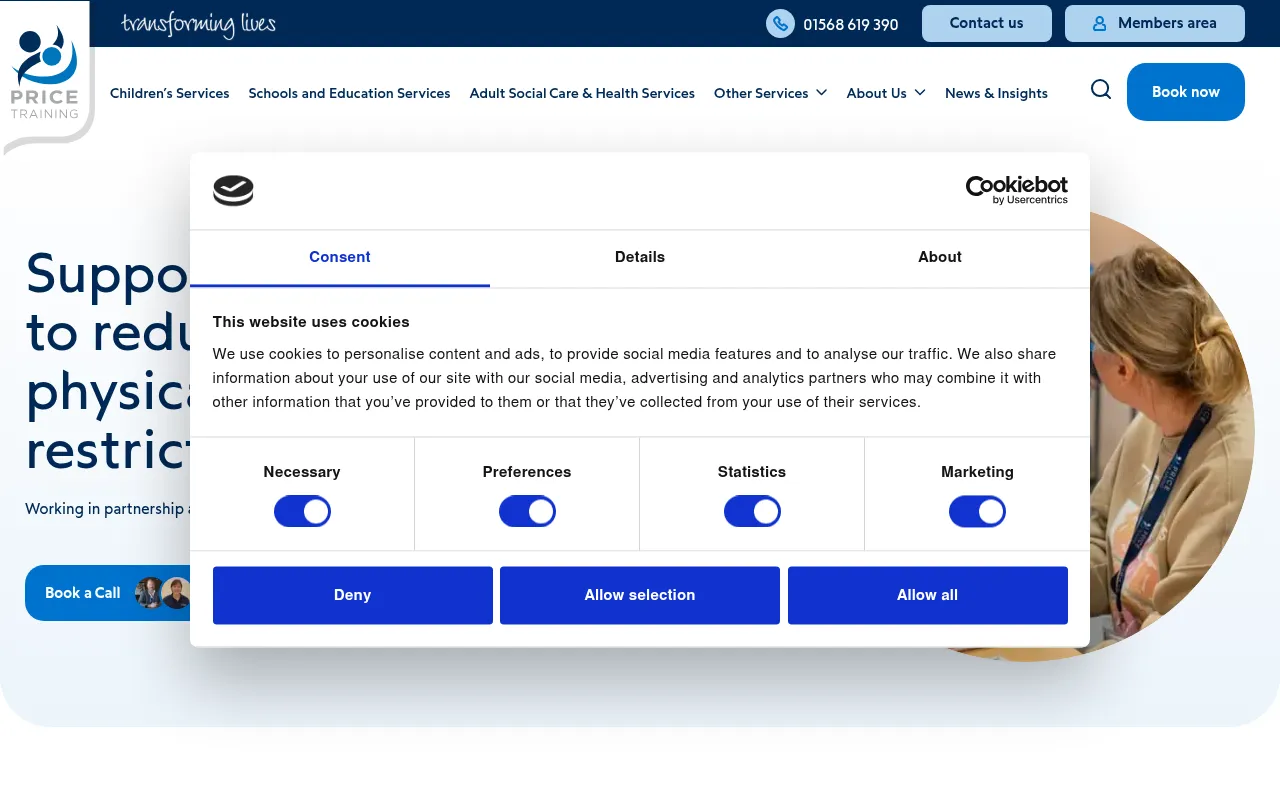Toggle the Necessary cookies switch
Viewport: 1280px width, 800px height.
point(302,512)
